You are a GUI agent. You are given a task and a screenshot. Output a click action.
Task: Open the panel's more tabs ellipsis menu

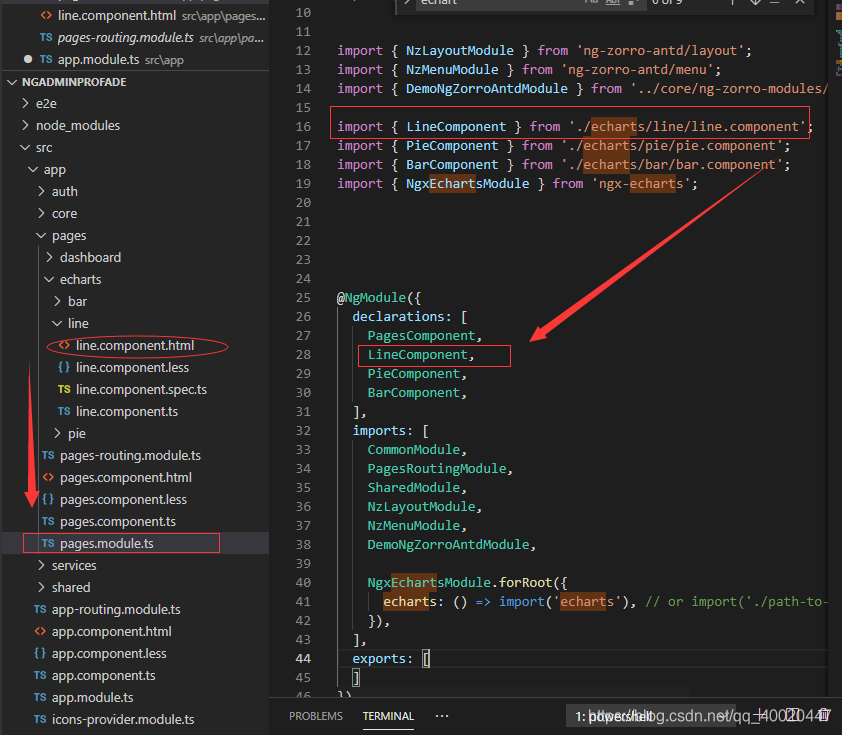point(442,716)
